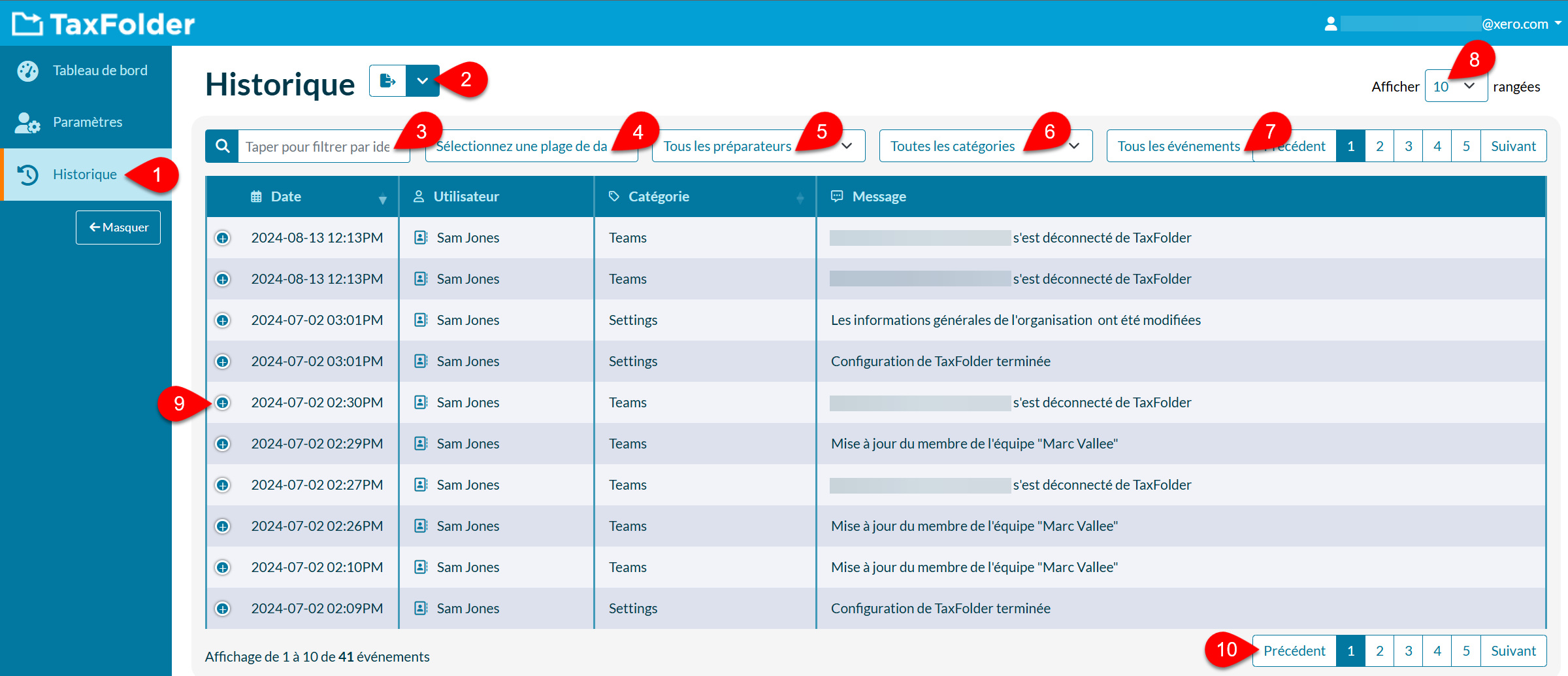Click Suivant in top pagination
The width and height of the screenshot is (1568, 676).
point(1513,146)
